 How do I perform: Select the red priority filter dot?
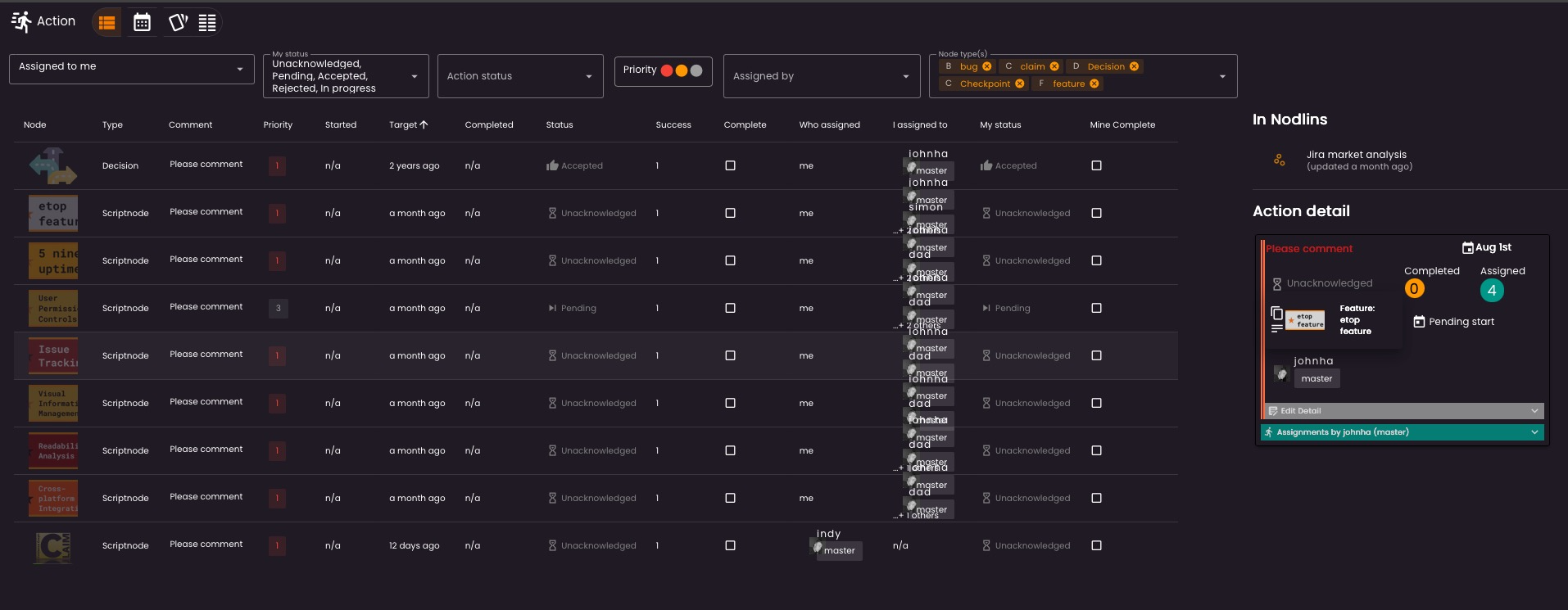pyautogui.click(x=667, y=70)
